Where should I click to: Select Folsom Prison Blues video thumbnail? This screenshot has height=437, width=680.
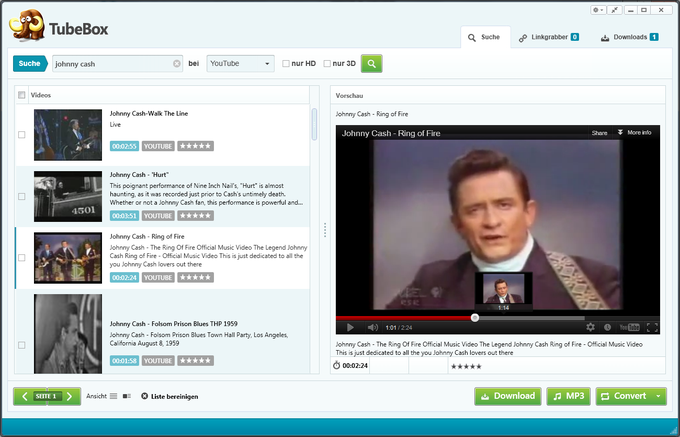tap(68, 334)
